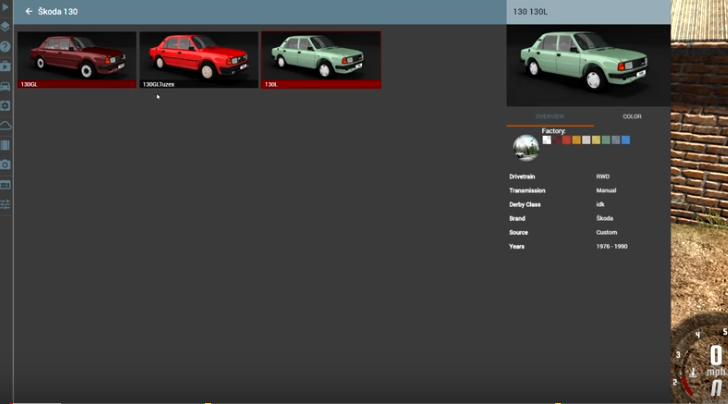Pick the yellow factory color swatch
The image size is (728, 404).
tap(596, 140)
